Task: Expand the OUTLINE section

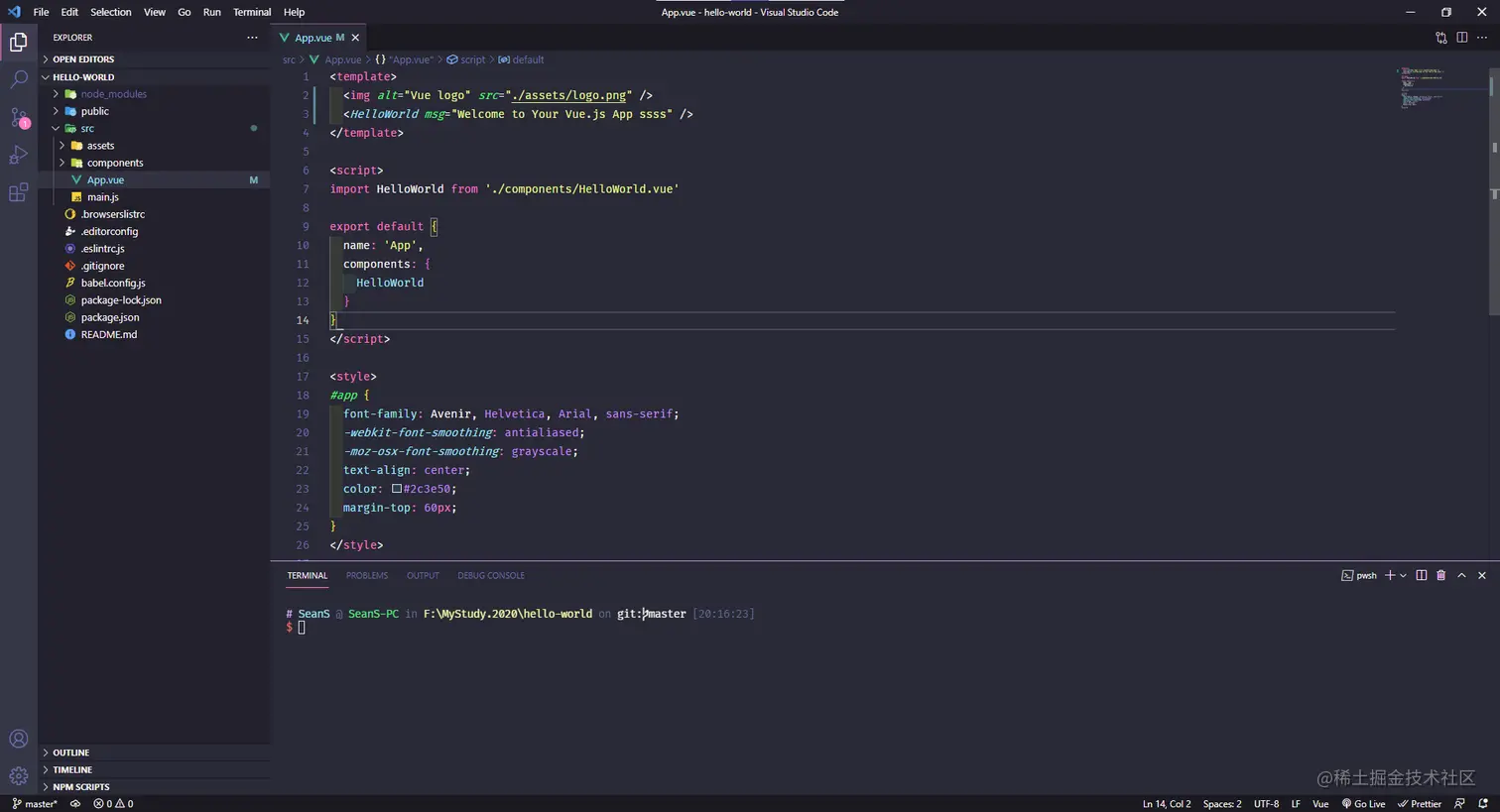Action: tap(154, 753)
